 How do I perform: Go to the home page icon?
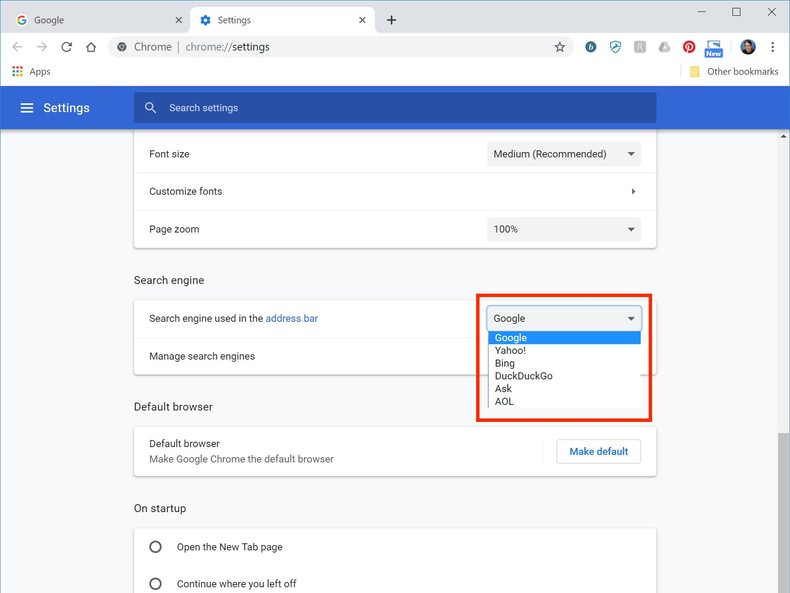91,47
